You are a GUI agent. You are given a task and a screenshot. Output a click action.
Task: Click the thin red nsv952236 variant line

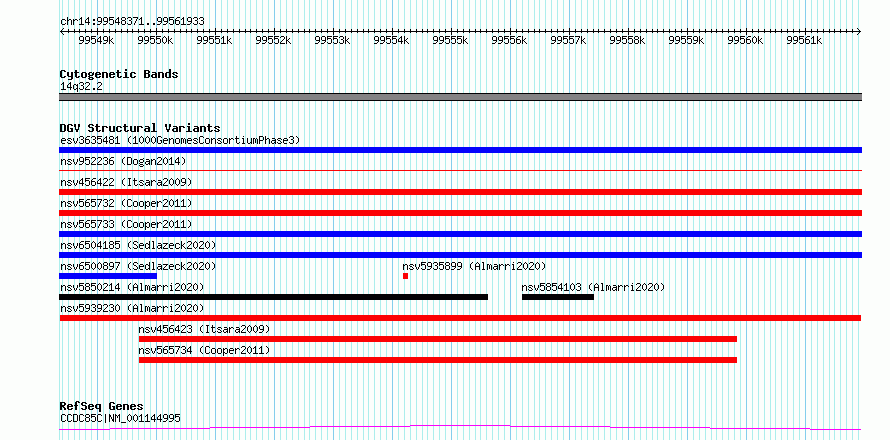pos(460,170)
